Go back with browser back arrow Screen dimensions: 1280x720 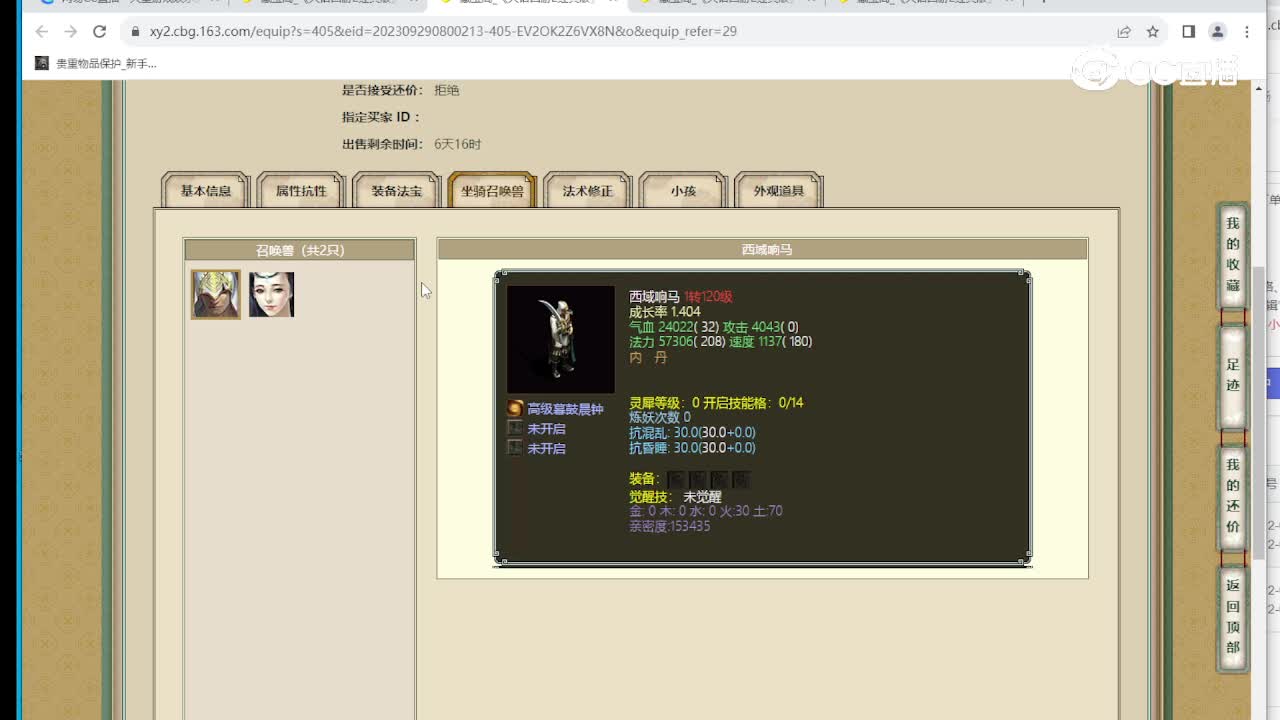point(41,31)
